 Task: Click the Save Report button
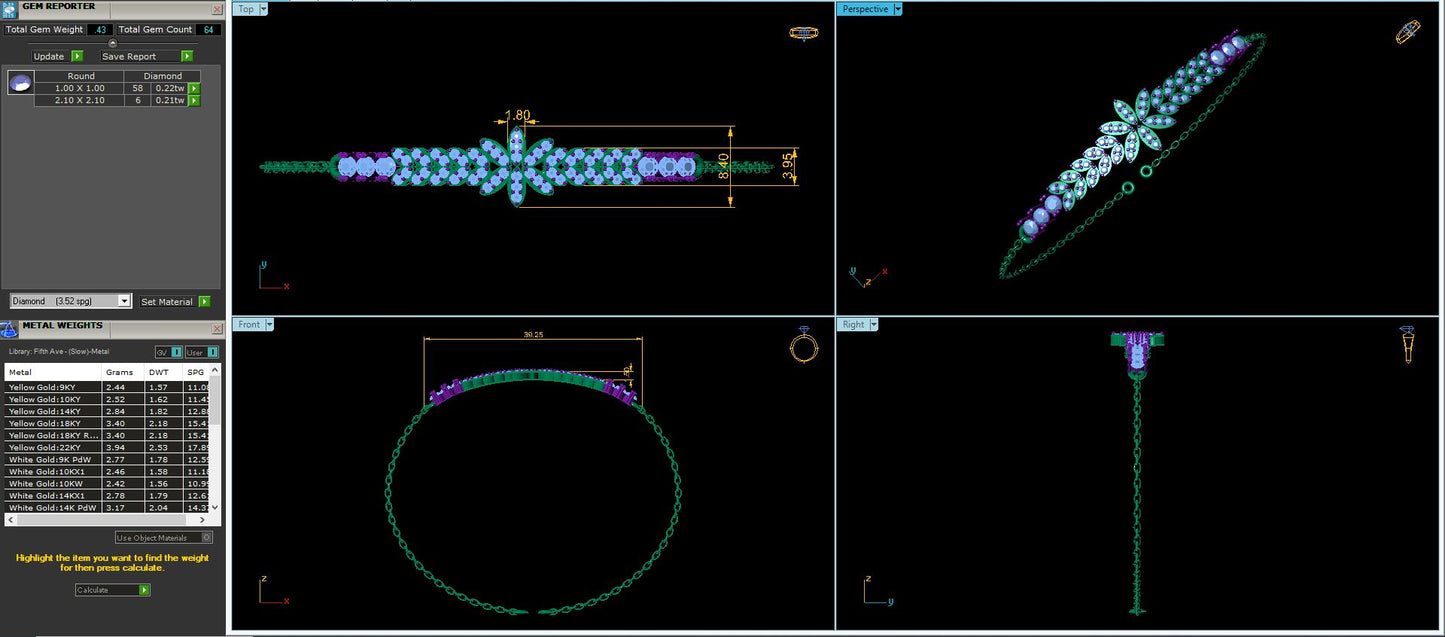click(140, 56)
